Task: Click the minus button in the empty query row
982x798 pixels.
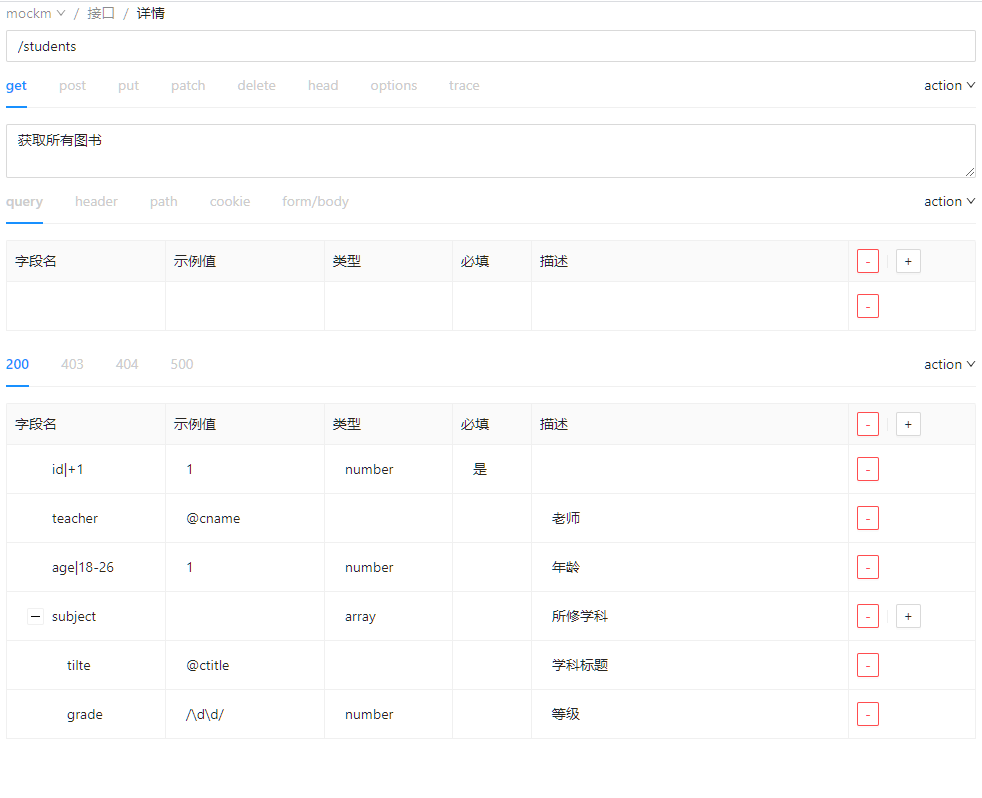Action: pos(867,306)
